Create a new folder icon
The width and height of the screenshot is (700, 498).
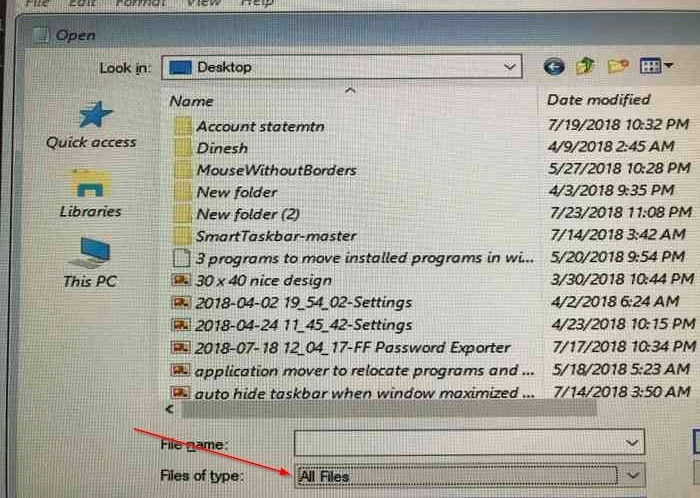(x=618, y=66)
